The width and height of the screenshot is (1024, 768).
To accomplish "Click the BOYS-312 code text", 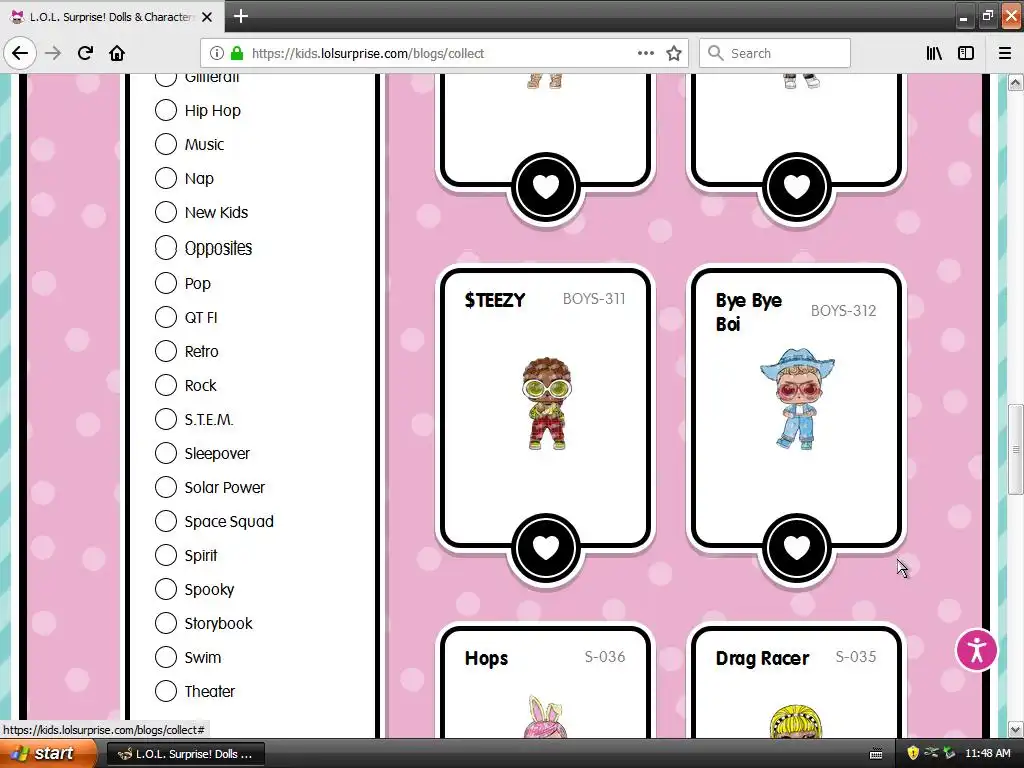I will [843, 310].
